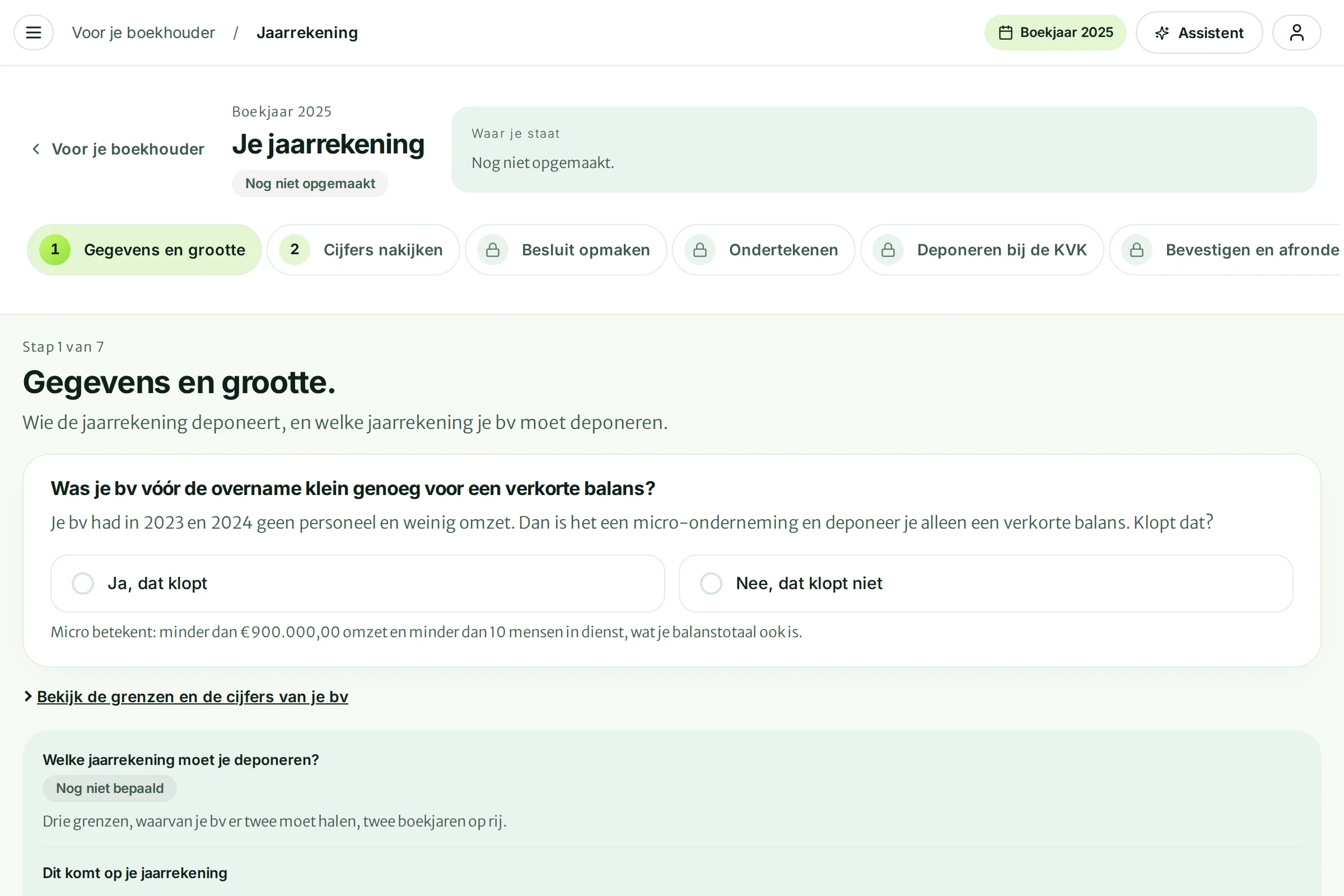
Task: Go to the Cijfers nakijken step tab
Action: click(363, 250)
